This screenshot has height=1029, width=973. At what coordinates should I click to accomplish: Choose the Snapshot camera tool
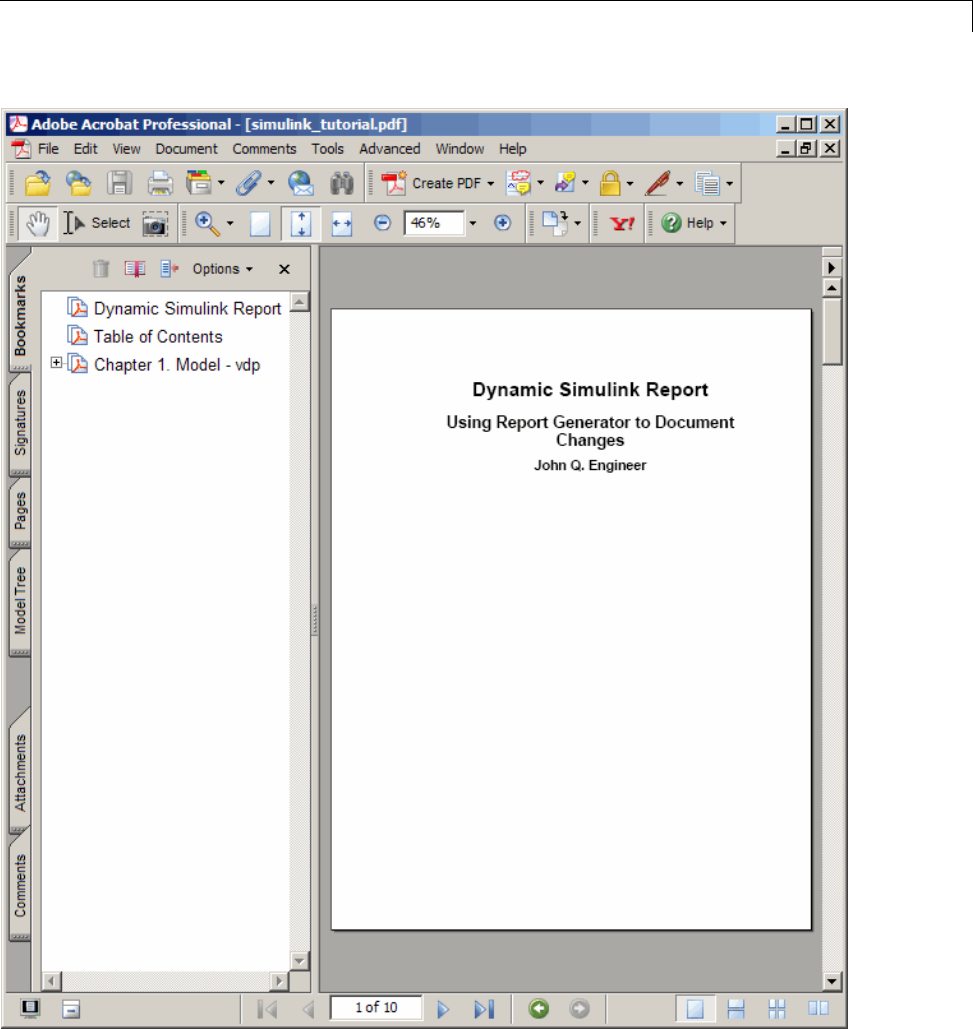tap(155, 224)
